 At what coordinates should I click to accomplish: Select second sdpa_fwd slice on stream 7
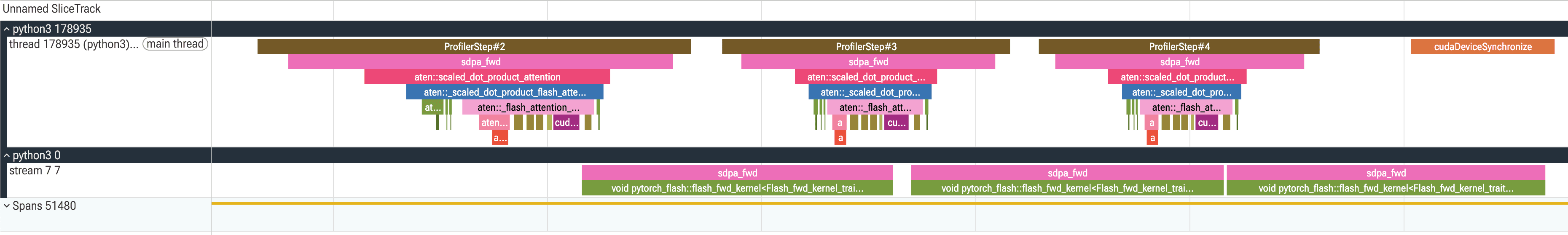(1067, 173)
